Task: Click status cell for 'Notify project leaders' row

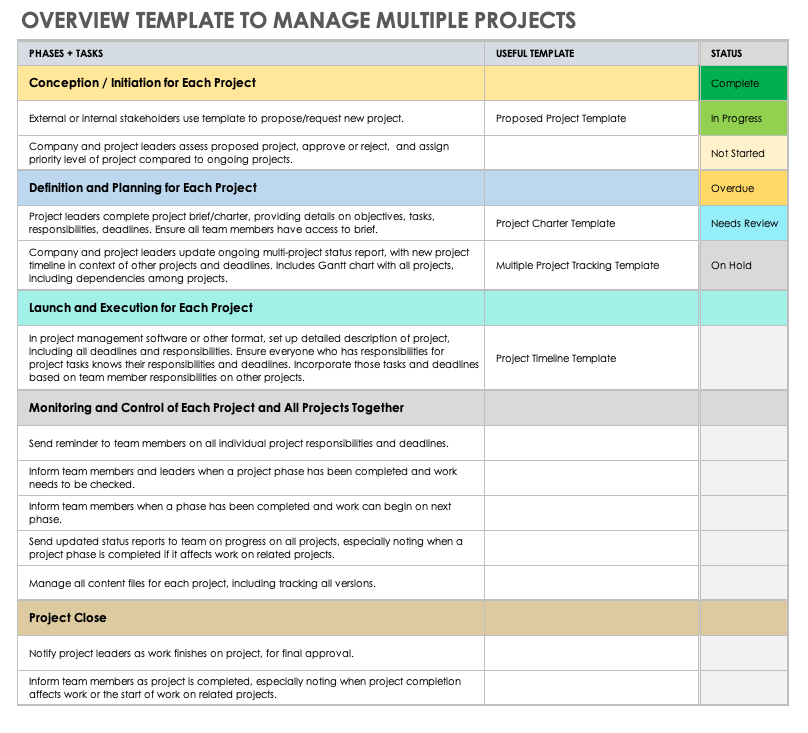Action: (x=744, y=653)
